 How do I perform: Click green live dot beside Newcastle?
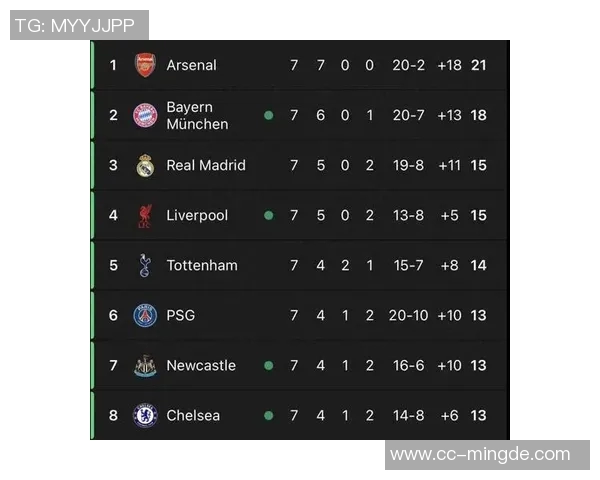pos(268,365)
